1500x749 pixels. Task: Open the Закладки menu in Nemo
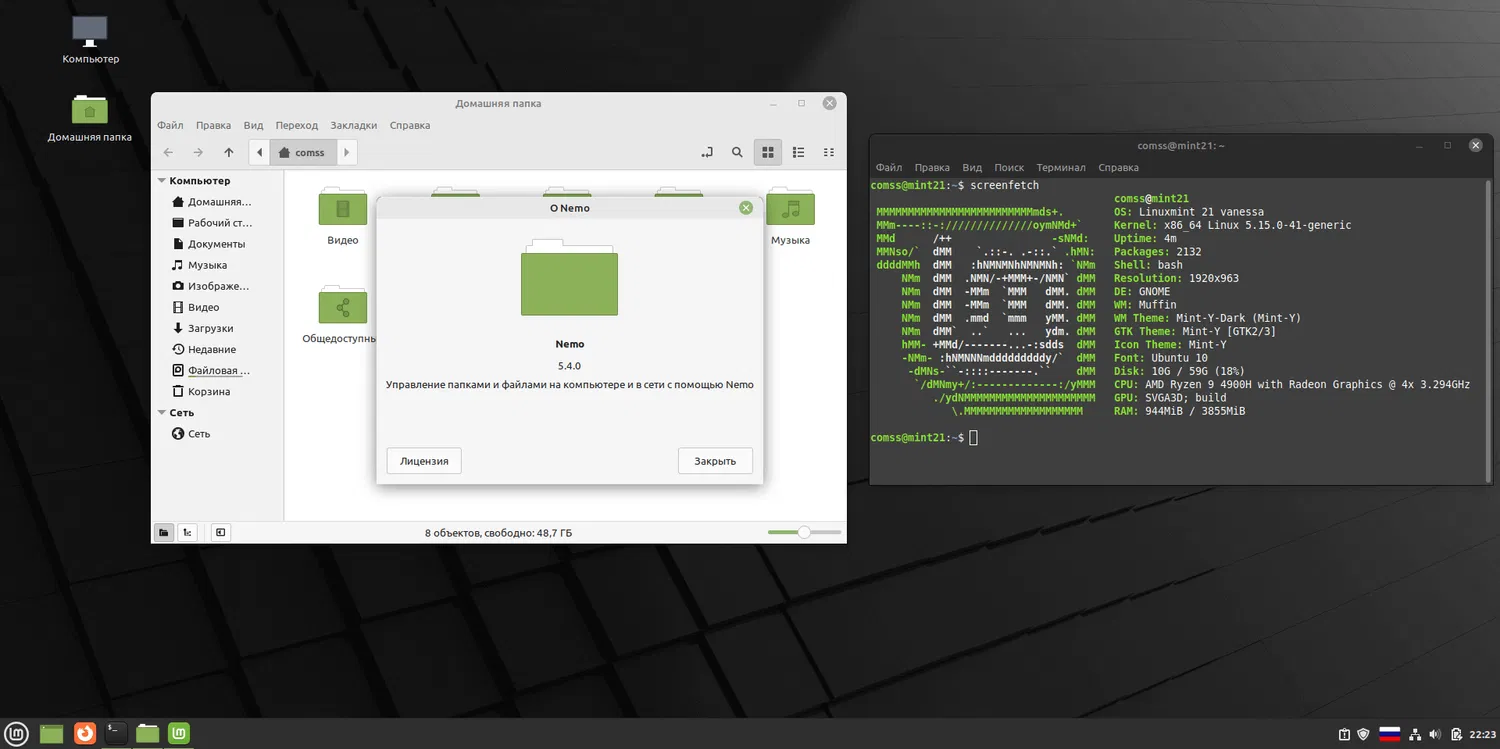[x=354, y=125]
